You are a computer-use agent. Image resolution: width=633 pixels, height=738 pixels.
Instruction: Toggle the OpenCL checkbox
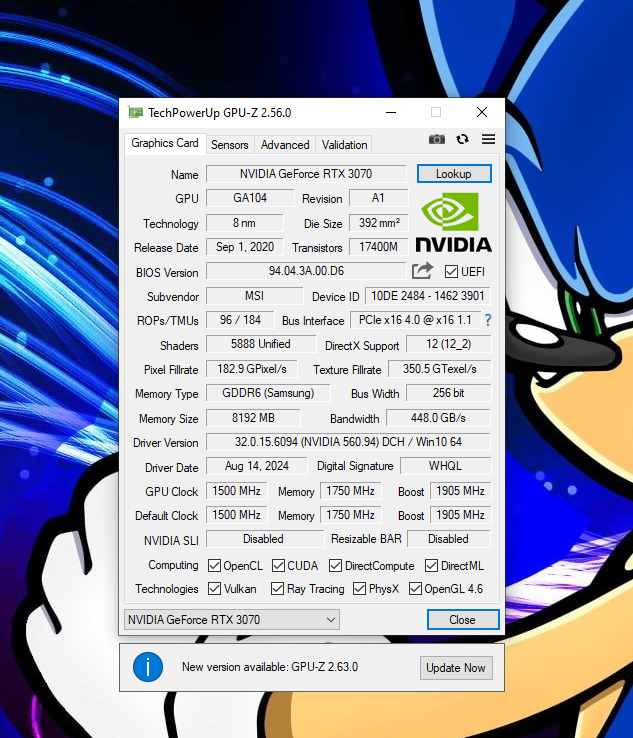[214, 565]
